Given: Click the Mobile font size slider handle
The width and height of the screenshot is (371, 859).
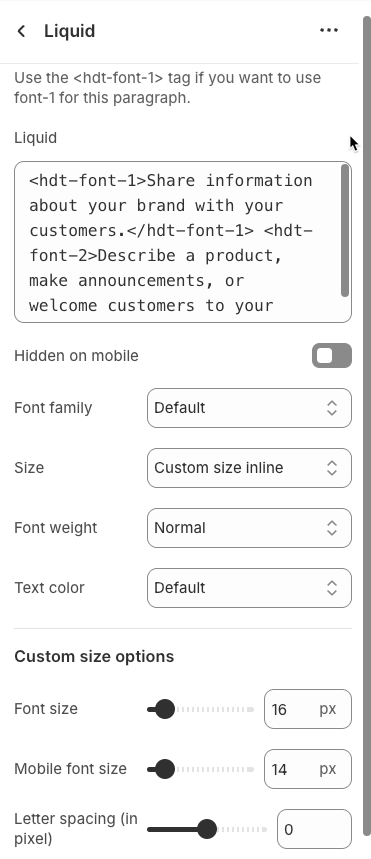Looking at the screenshot, I should point(164,769).
